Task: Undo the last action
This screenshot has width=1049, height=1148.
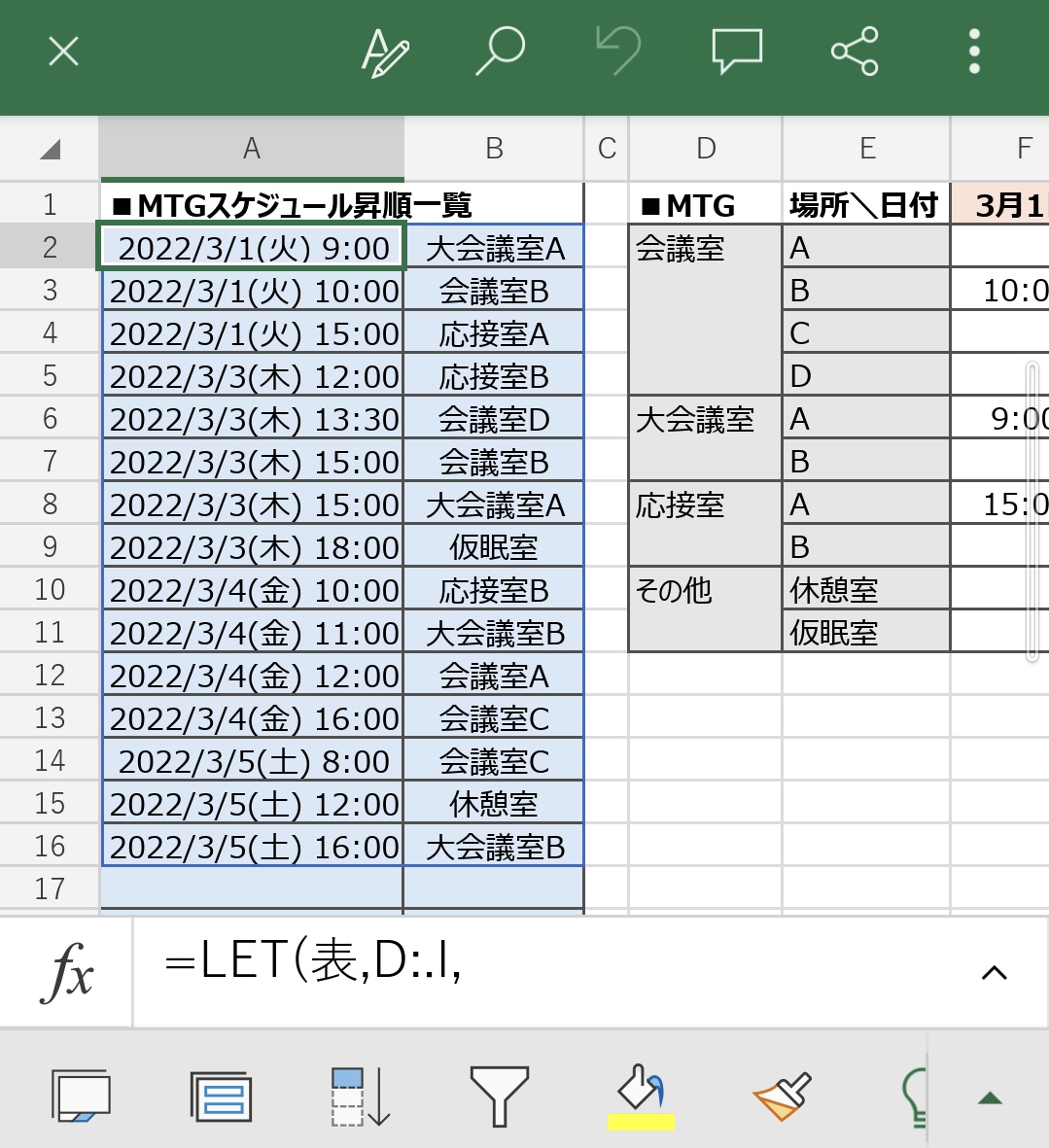Action: (x=618, y=52)
